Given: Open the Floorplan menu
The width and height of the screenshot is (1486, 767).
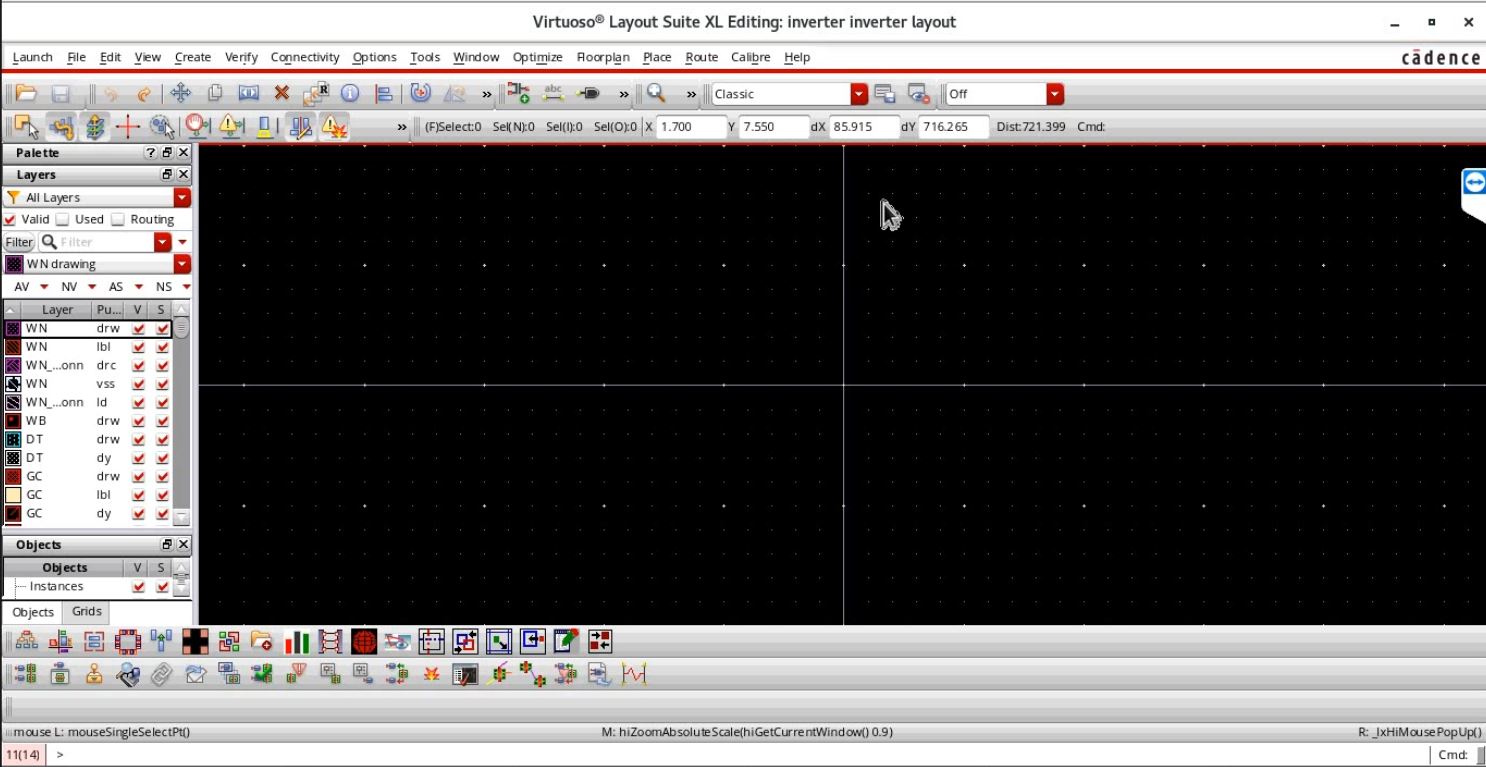Looking at the screenshot, I should click(x=603, y=57).
